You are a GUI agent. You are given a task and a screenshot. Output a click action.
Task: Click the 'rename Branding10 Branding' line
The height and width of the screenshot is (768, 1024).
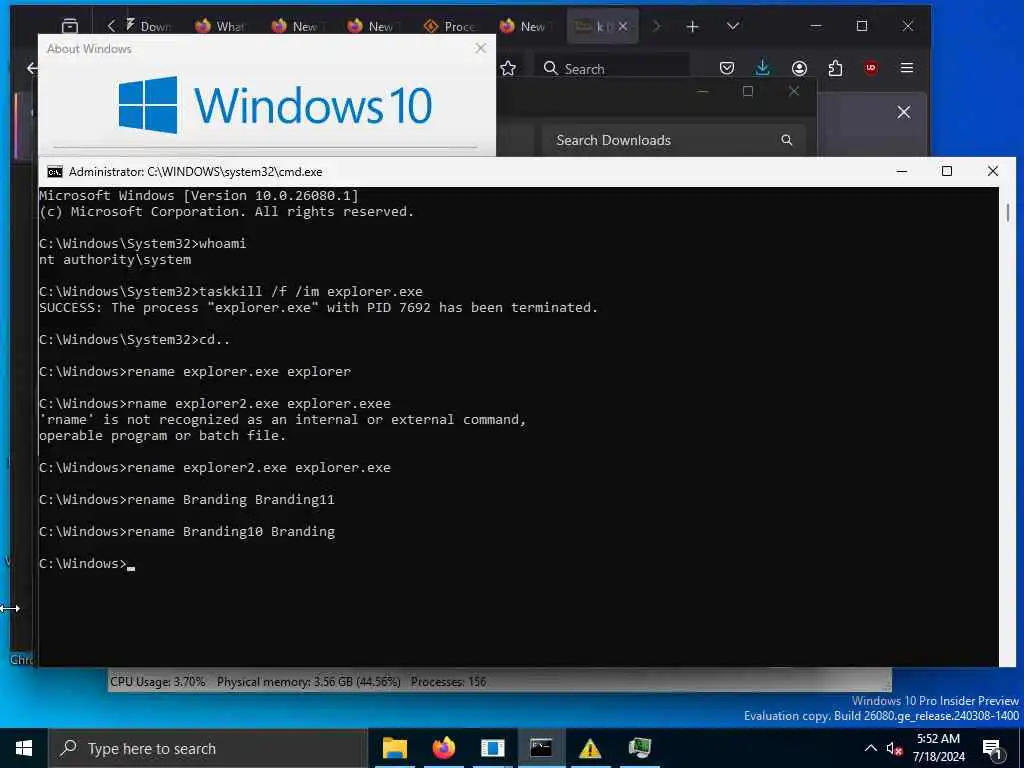point(231,532)
